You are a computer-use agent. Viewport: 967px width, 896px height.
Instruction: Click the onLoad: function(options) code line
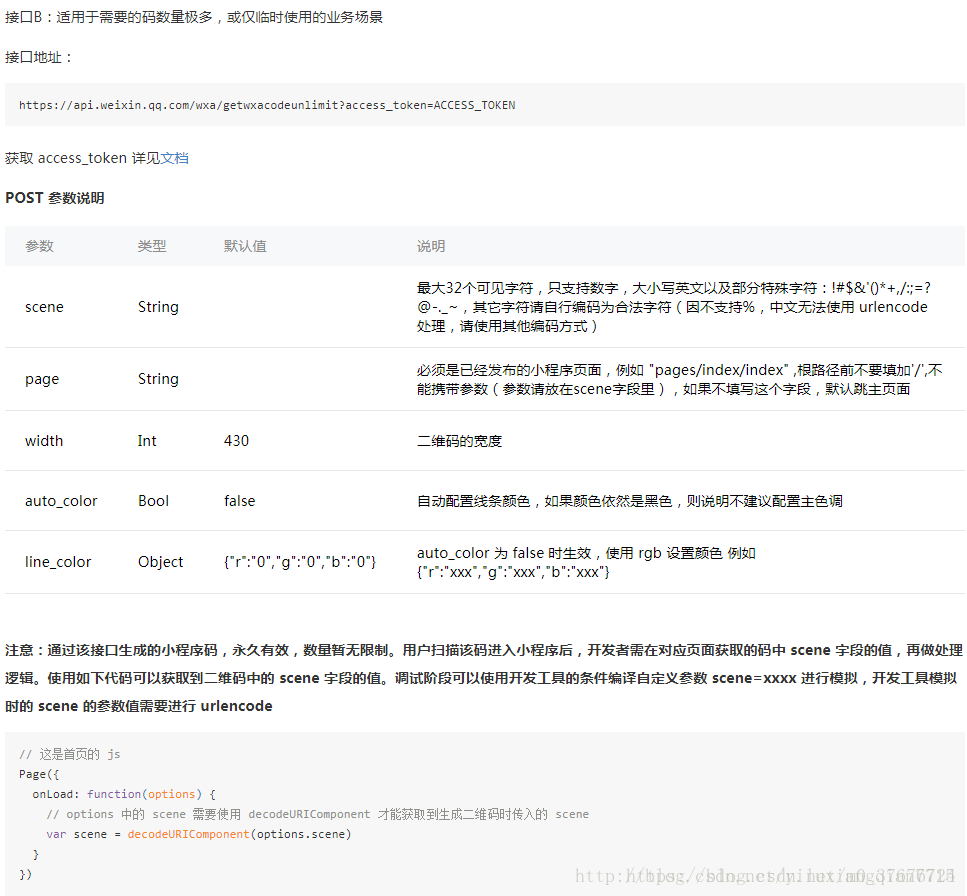point(124,794)
